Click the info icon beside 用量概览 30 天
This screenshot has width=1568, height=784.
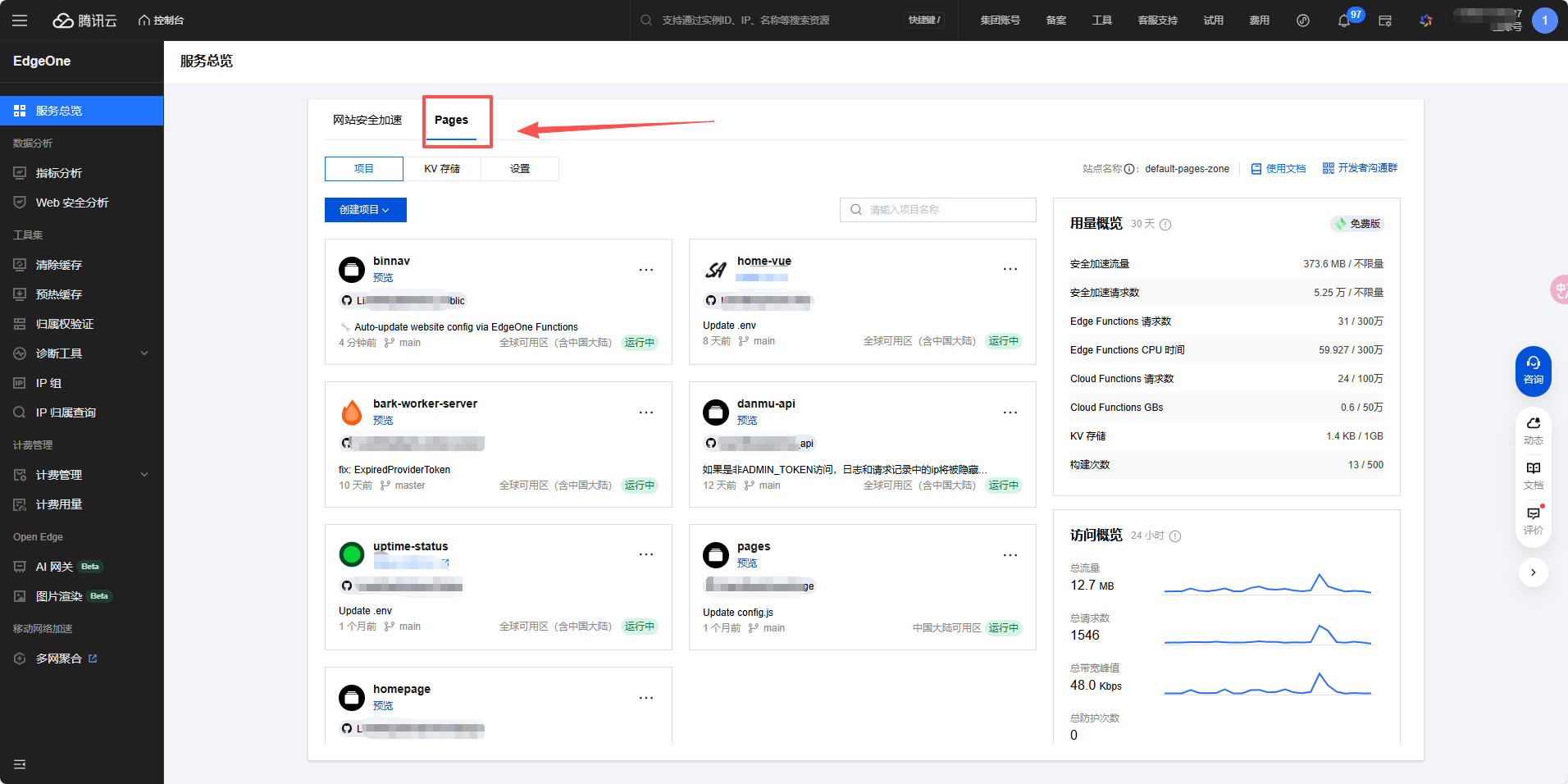(x=1165, y=225)
